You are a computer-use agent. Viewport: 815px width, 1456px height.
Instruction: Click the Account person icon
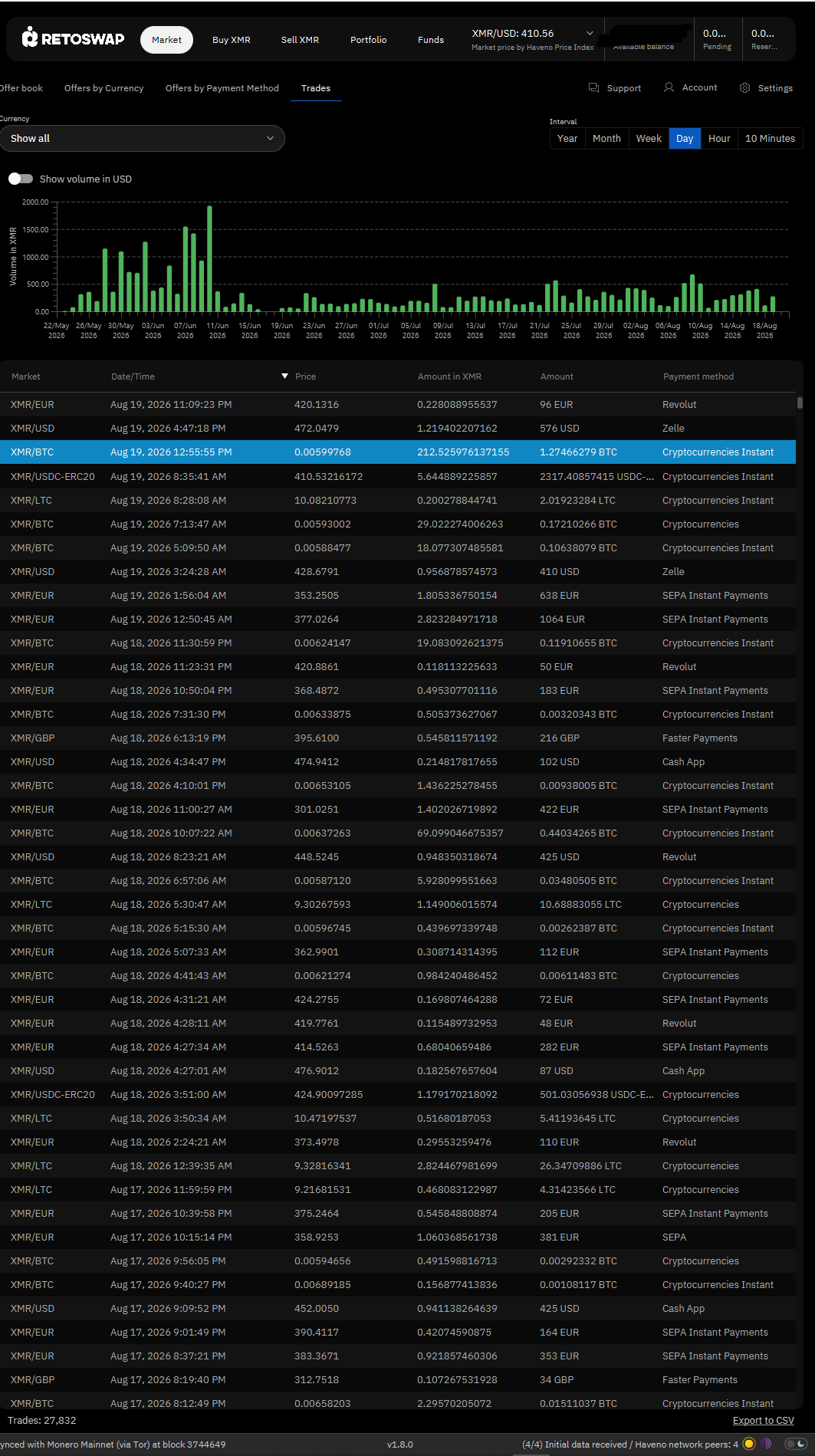pyautogui.click(x=669, y=87)
